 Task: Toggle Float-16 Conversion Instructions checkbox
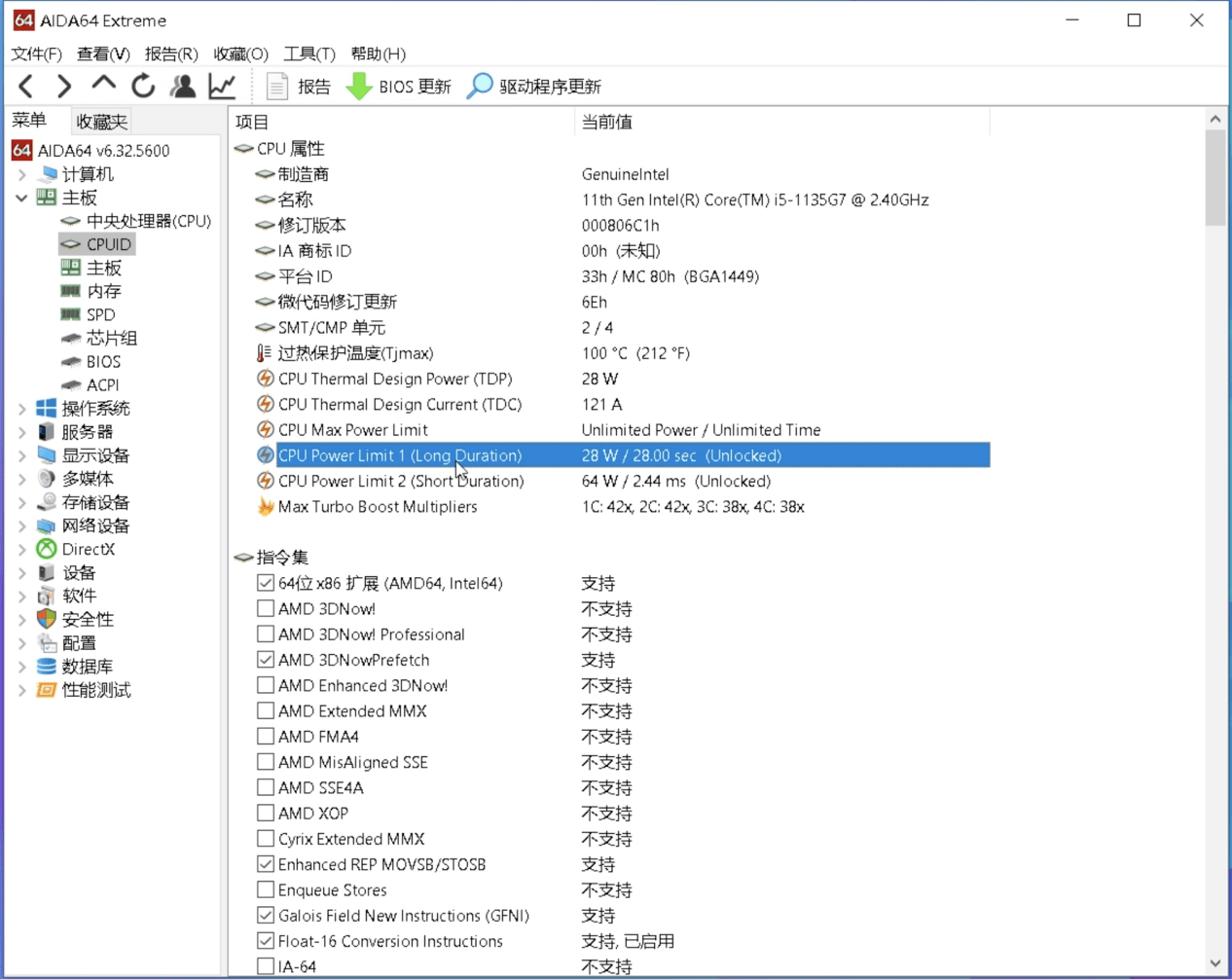click(266, 941)
